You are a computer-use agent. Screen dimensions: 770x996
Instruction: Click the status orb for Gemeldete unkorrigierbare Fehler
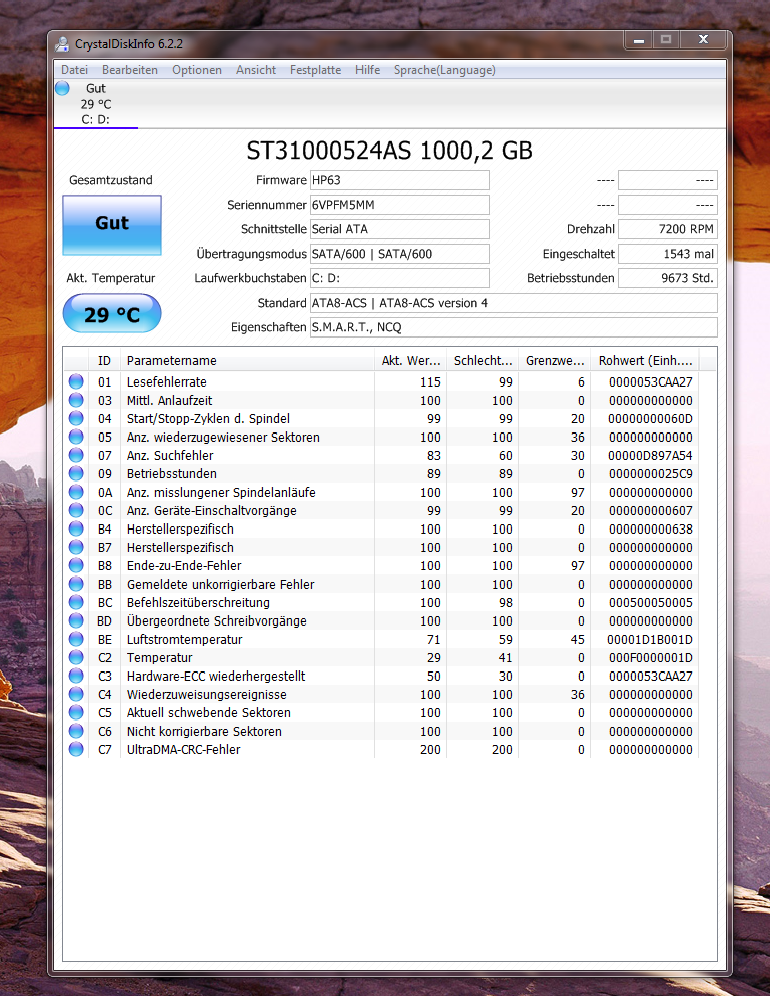76,584
